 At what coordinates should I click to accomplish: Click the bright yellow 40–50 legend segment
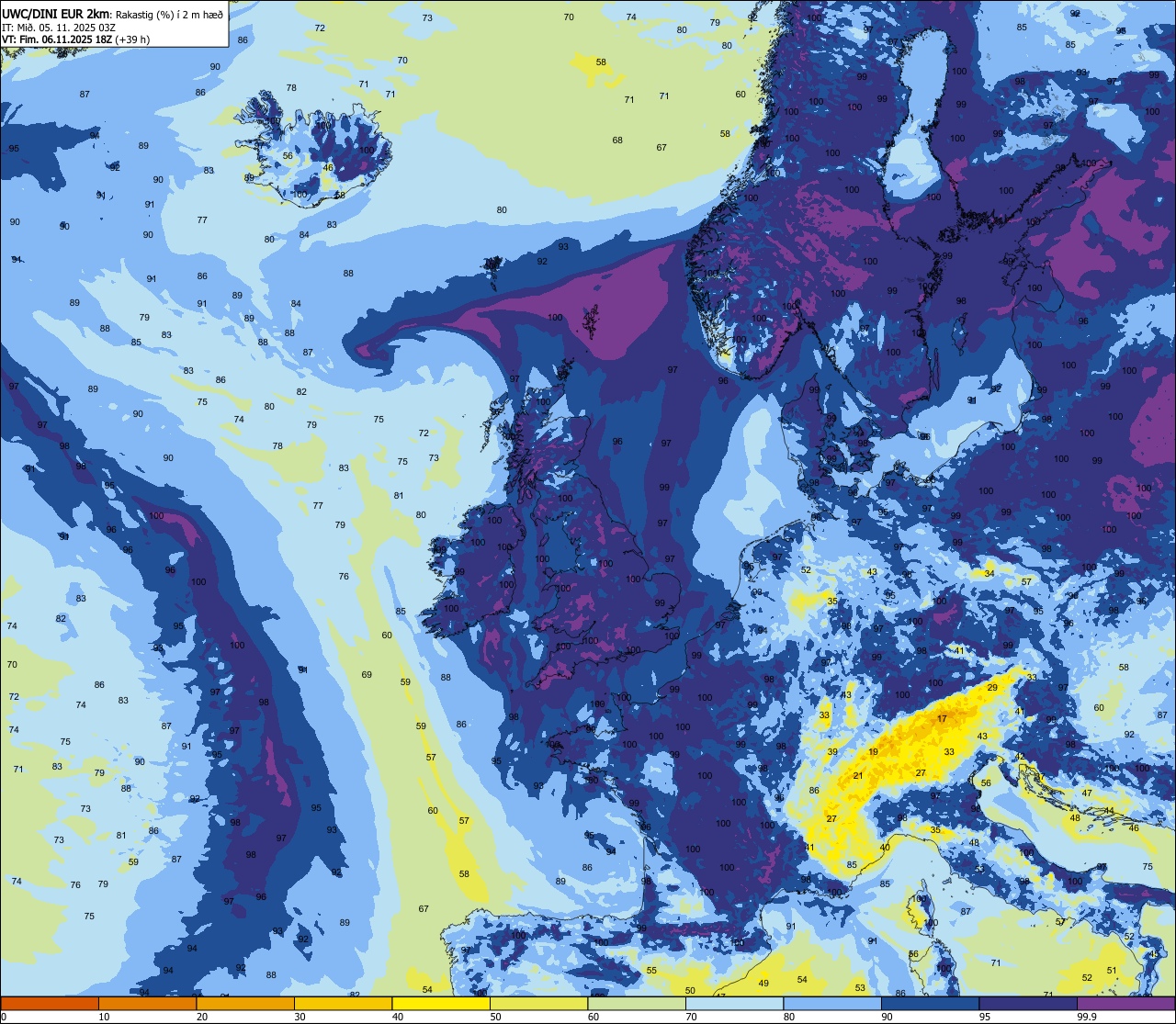click(x=441, y=1003)
